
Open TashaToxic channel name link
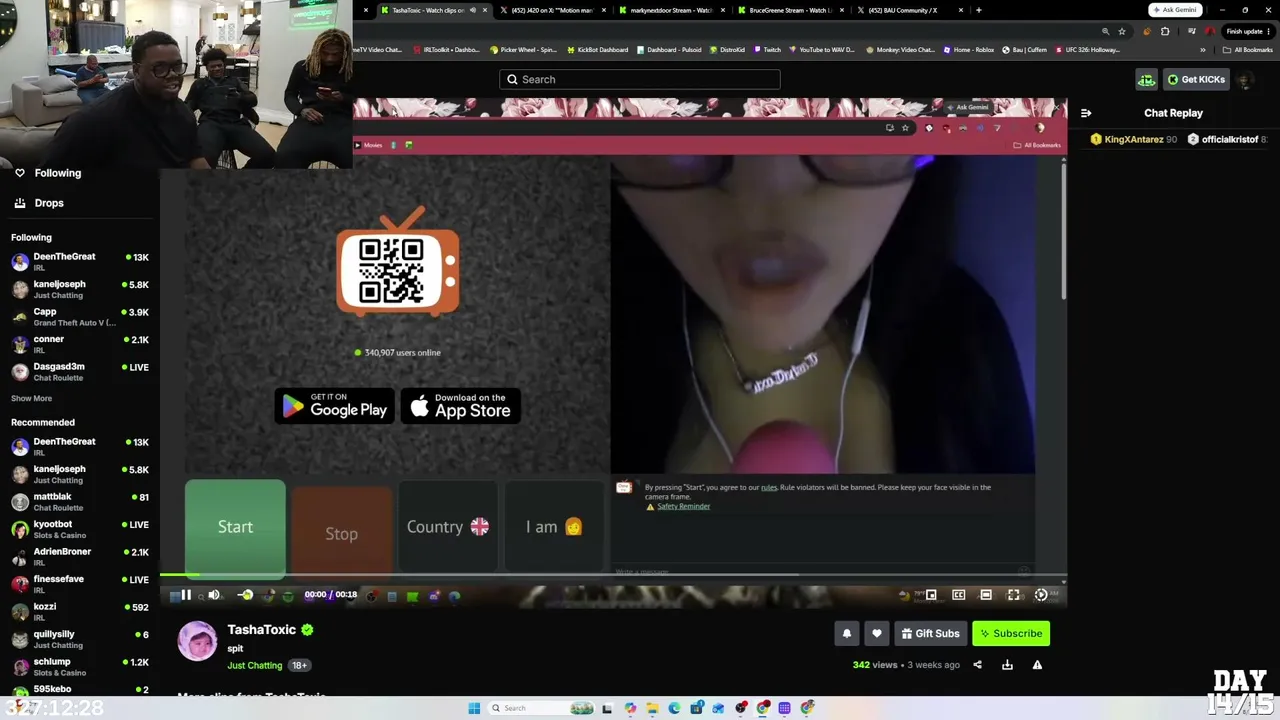point(262,630)
